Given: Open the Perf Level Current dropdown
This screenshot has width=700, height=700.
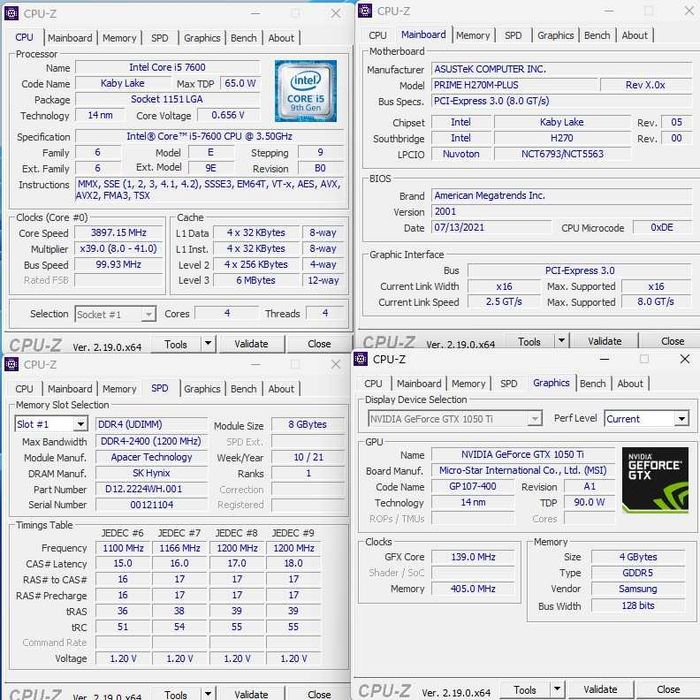Looking at the screenshot, I should pyautogui.click(x=681, y=419).
